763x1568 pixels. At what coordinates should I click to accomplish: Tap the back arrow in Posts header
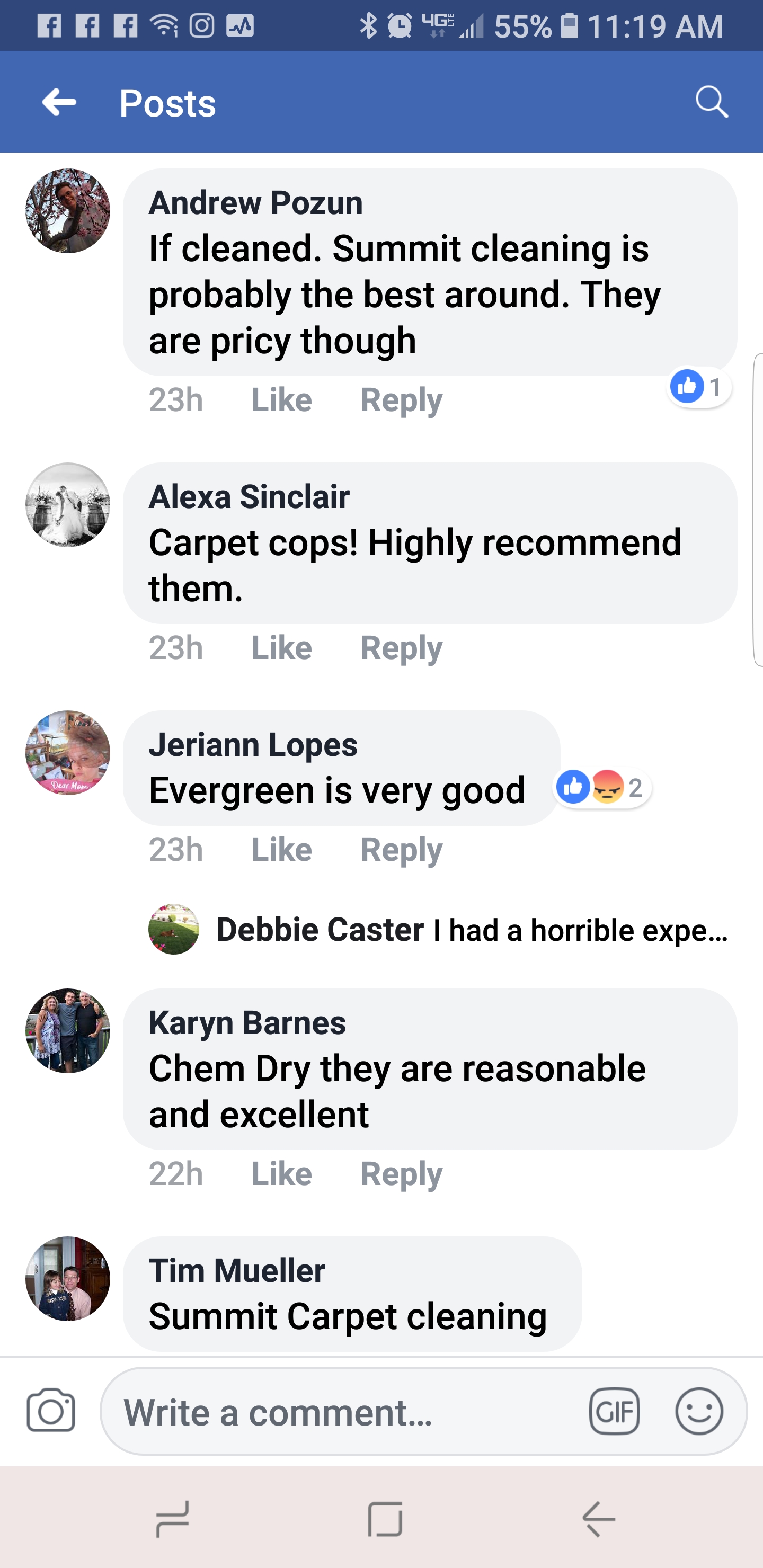[x=59, y=102]
